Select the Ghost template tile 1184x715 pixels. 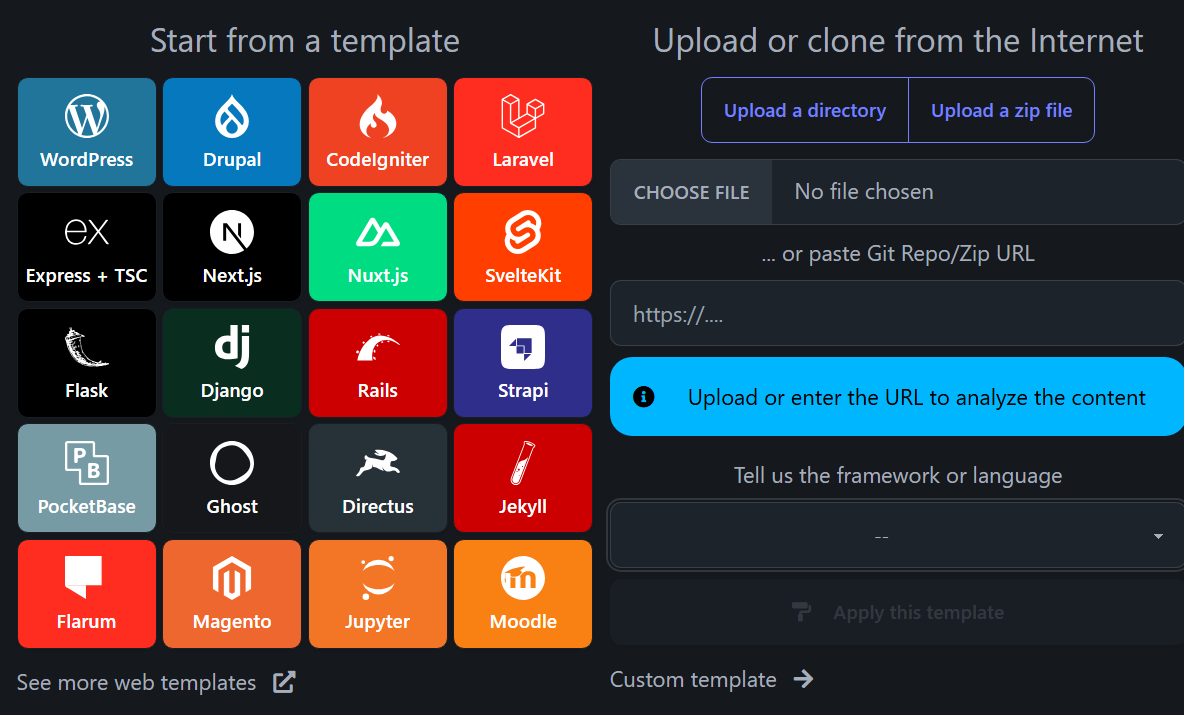pyautogui.click(x=232, y=478)
